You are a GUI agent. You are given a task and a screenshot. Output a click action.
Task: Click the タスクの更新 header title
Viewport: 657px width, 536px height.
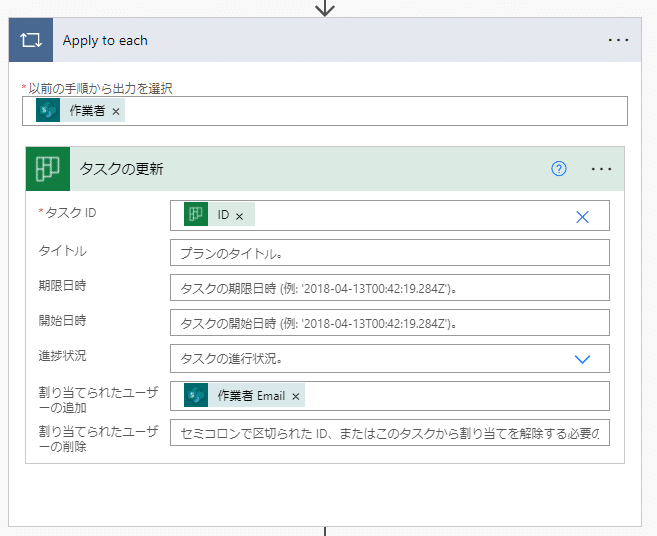coord(122,169)
